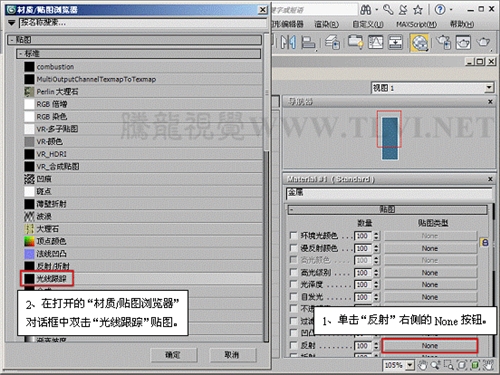Image resolution: width=500 pixels, height=375 pixels.
Task: Select the 法线凹凸 map entry
Action: pos(143,254)
